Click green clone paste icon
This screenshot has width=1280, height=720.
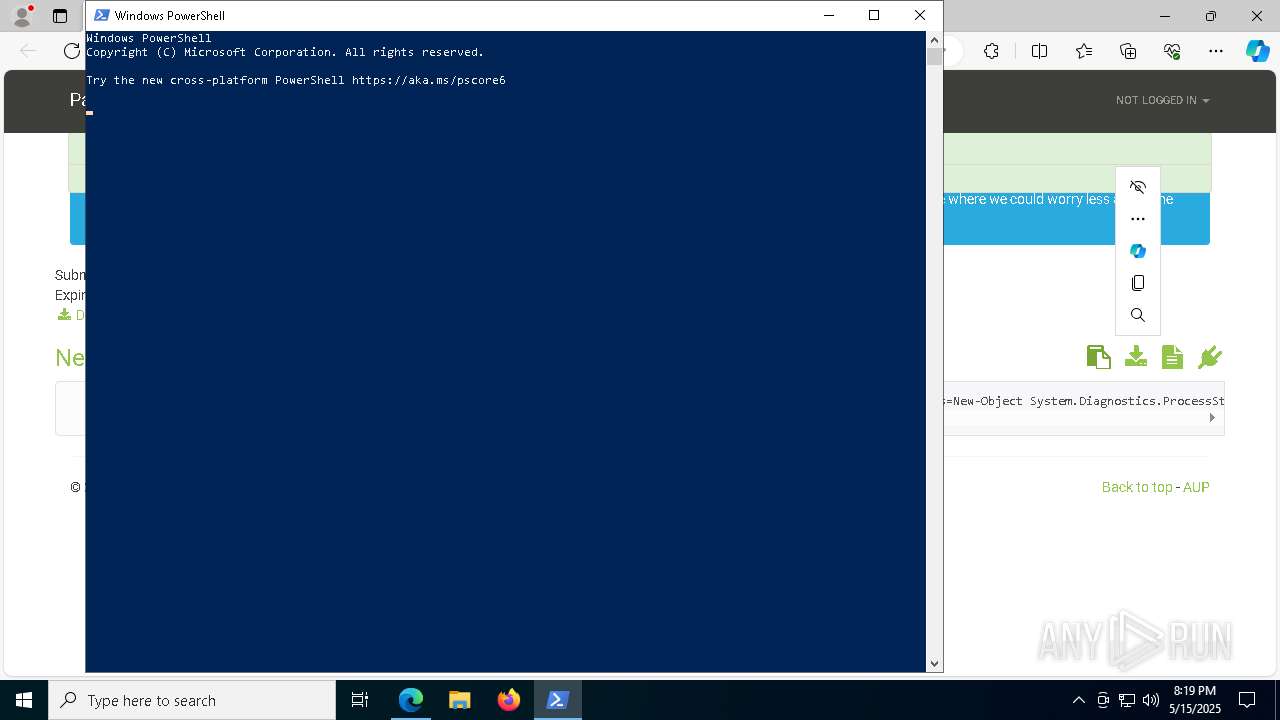click(x=1098, y=357)
